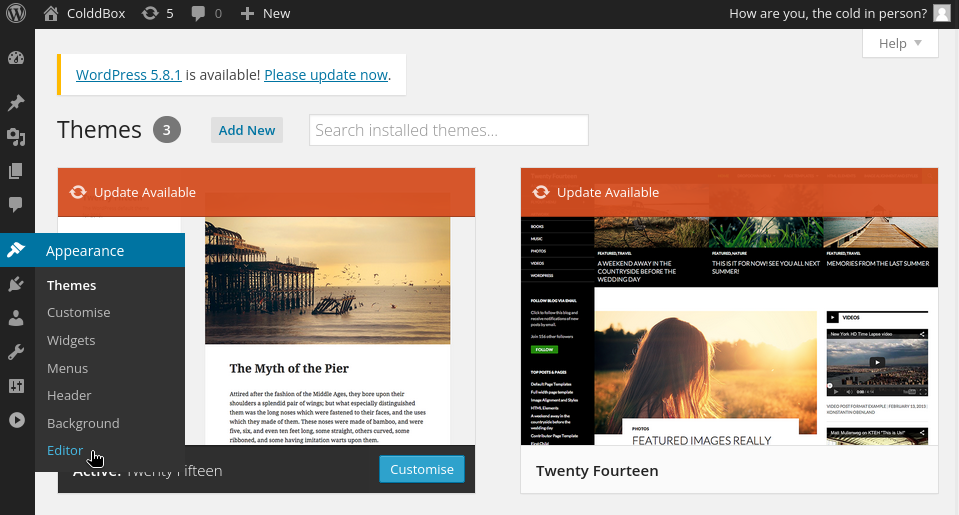The width and height of the screenshot is (959, 515).
Task: Follow the WordPress 5.8.1 link
Action: (128, 75)
